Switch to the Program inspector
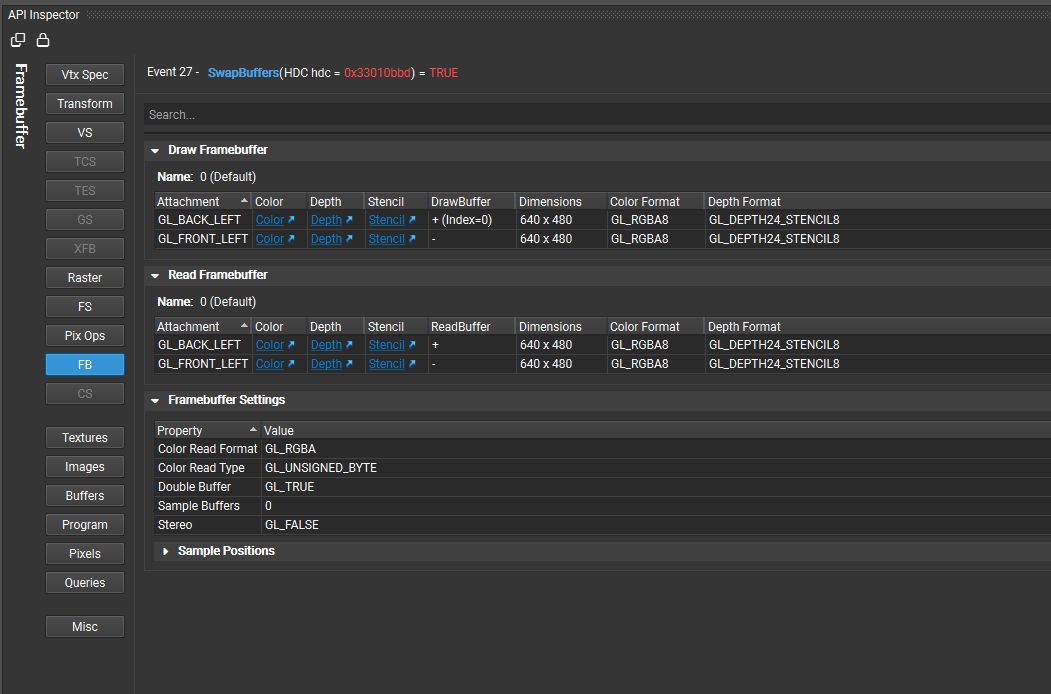 [84, 524]
